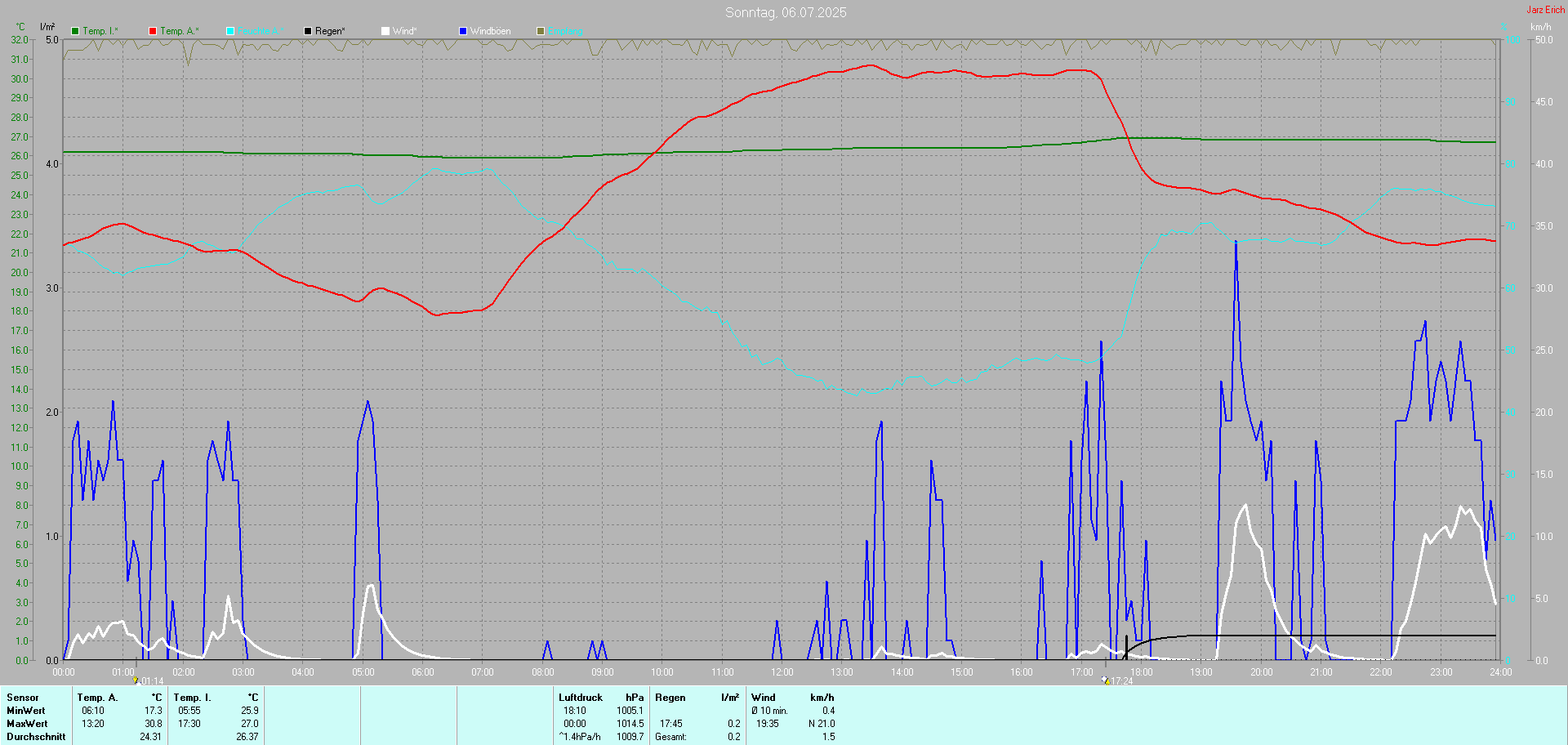Click the 17:24 marker icon on time axis
1568x745 pixels.
coord(1106,680)
